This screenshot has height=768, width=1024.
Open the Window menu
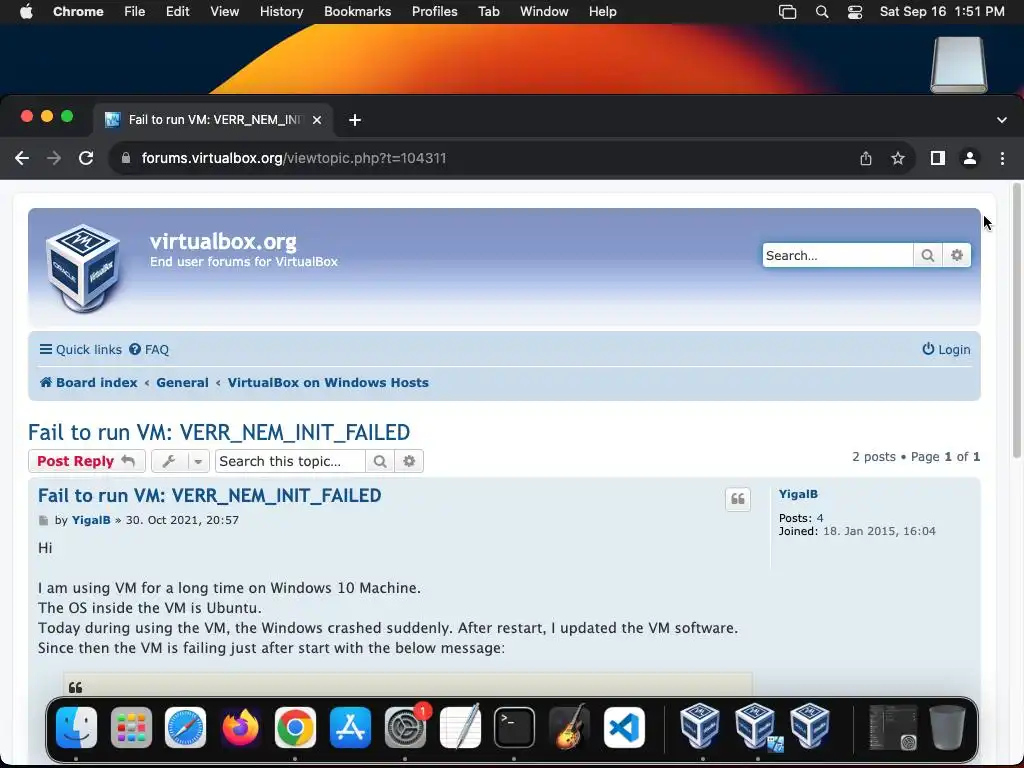pos(544,12)
